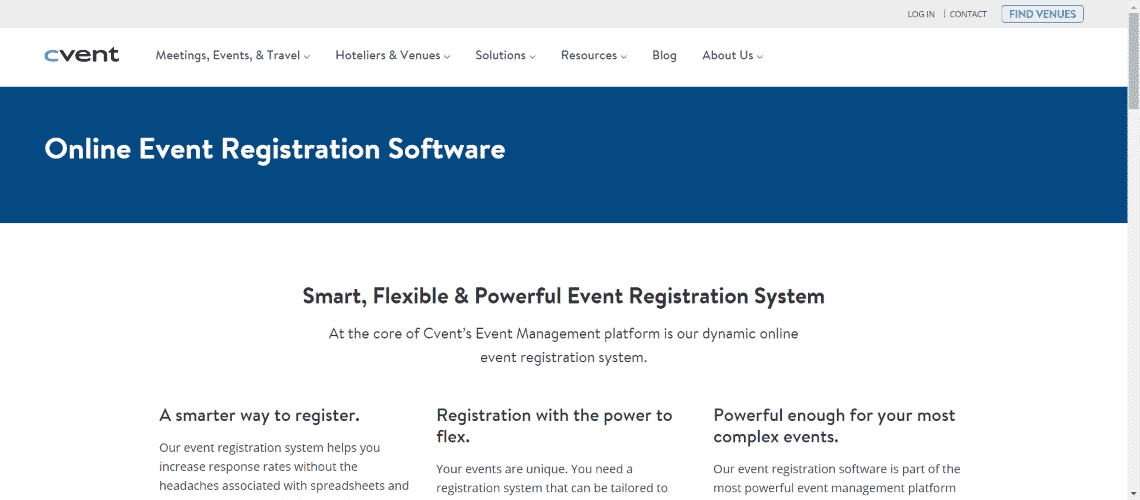Click the 'Our event registration system helps you' paragraph

[284, 472]
